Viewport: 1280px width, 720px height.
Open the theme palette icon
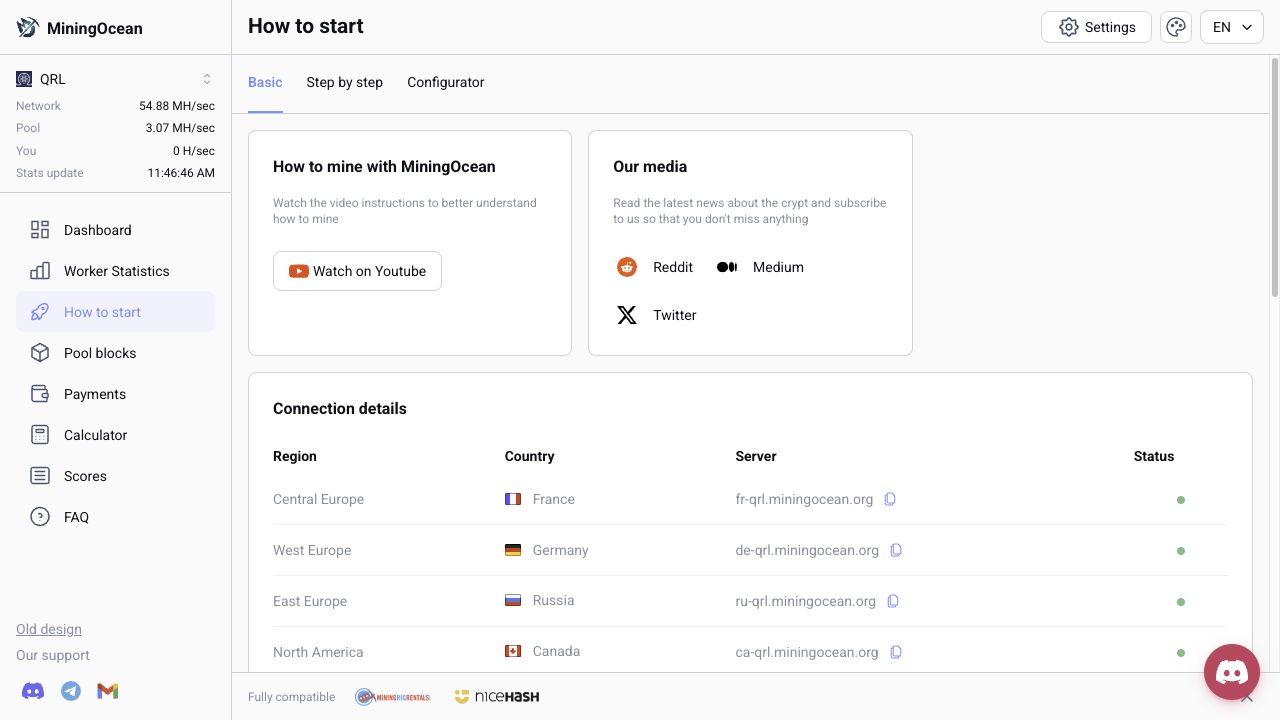coord(1176,27)
